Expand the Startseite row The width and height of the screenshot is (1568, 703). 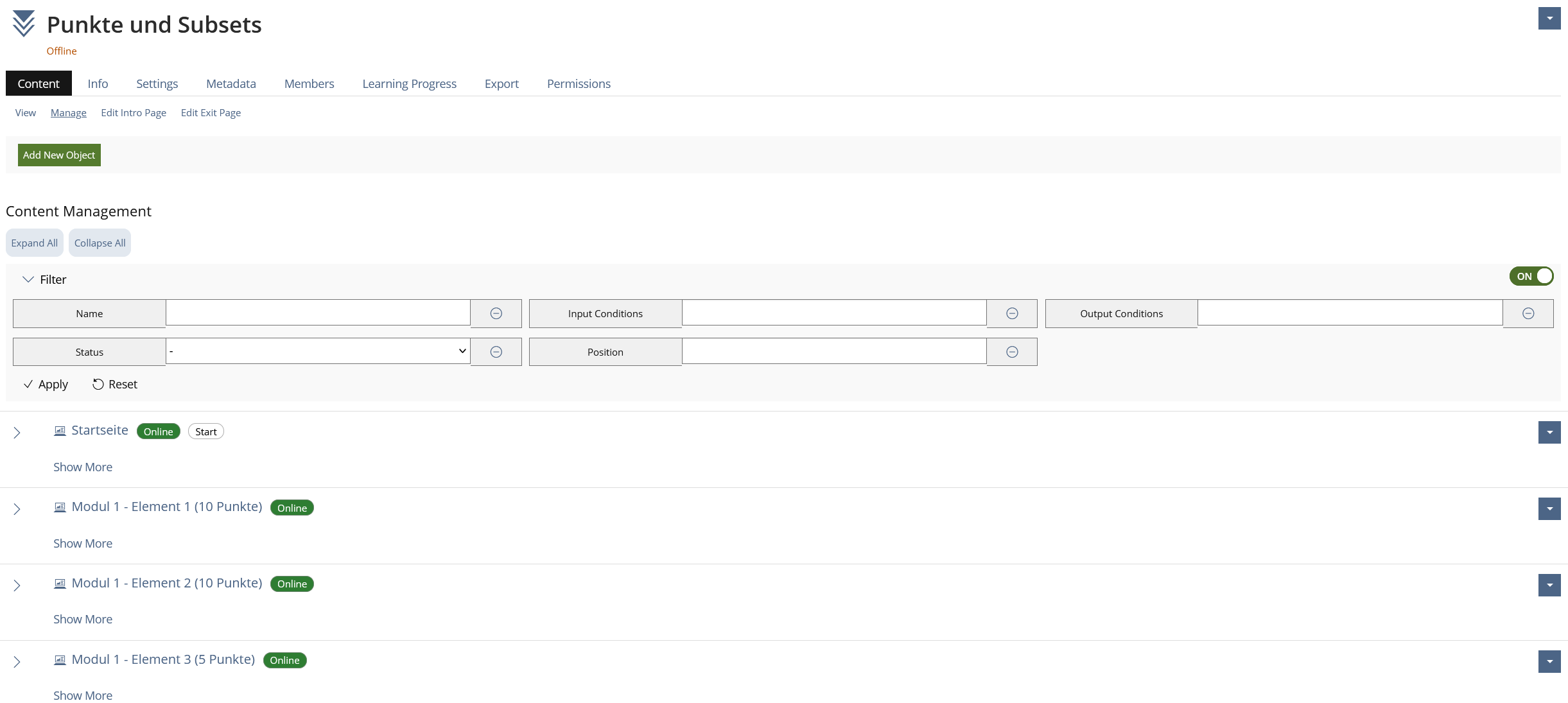pos(17,433)
